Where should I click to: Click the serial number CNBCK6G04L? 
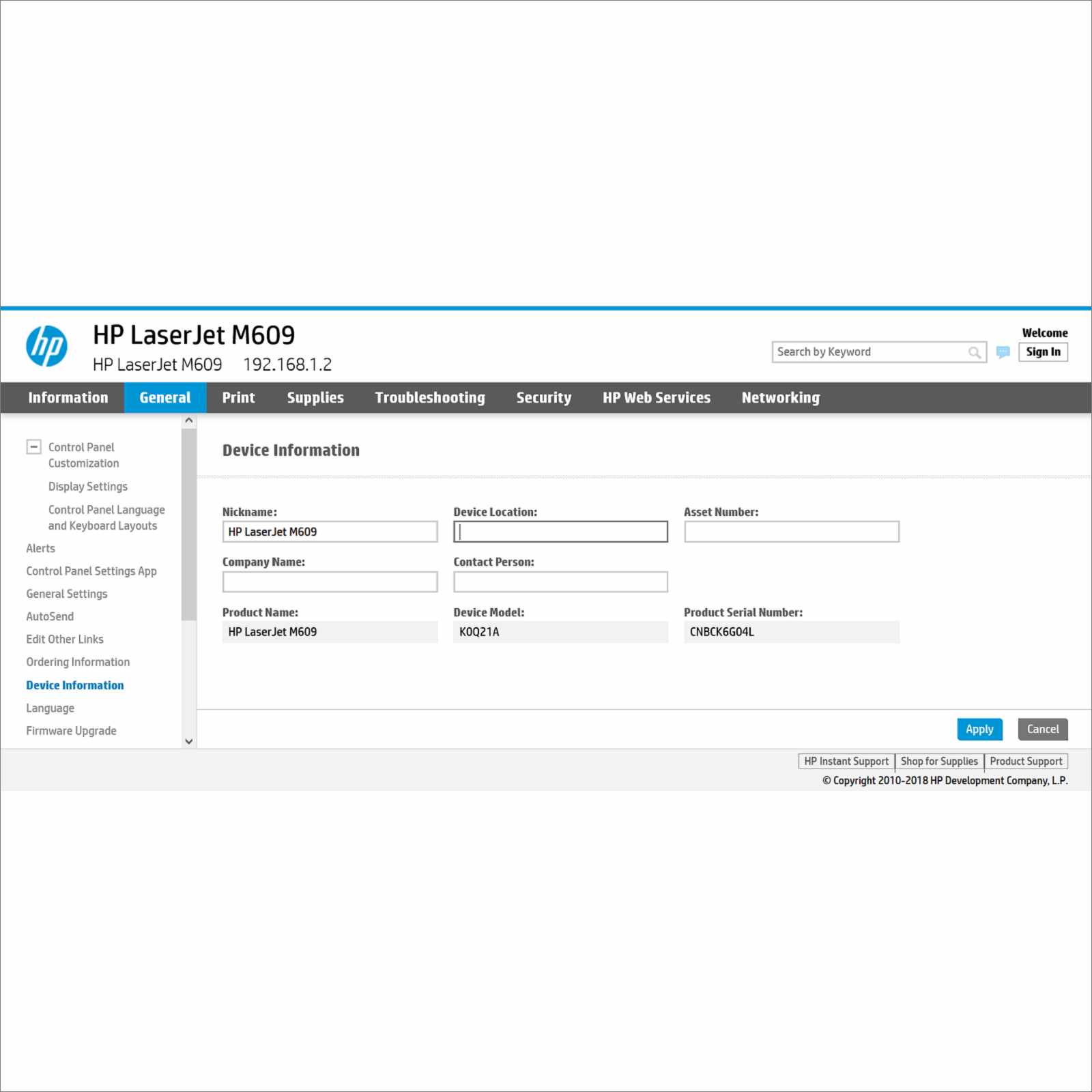721,632
